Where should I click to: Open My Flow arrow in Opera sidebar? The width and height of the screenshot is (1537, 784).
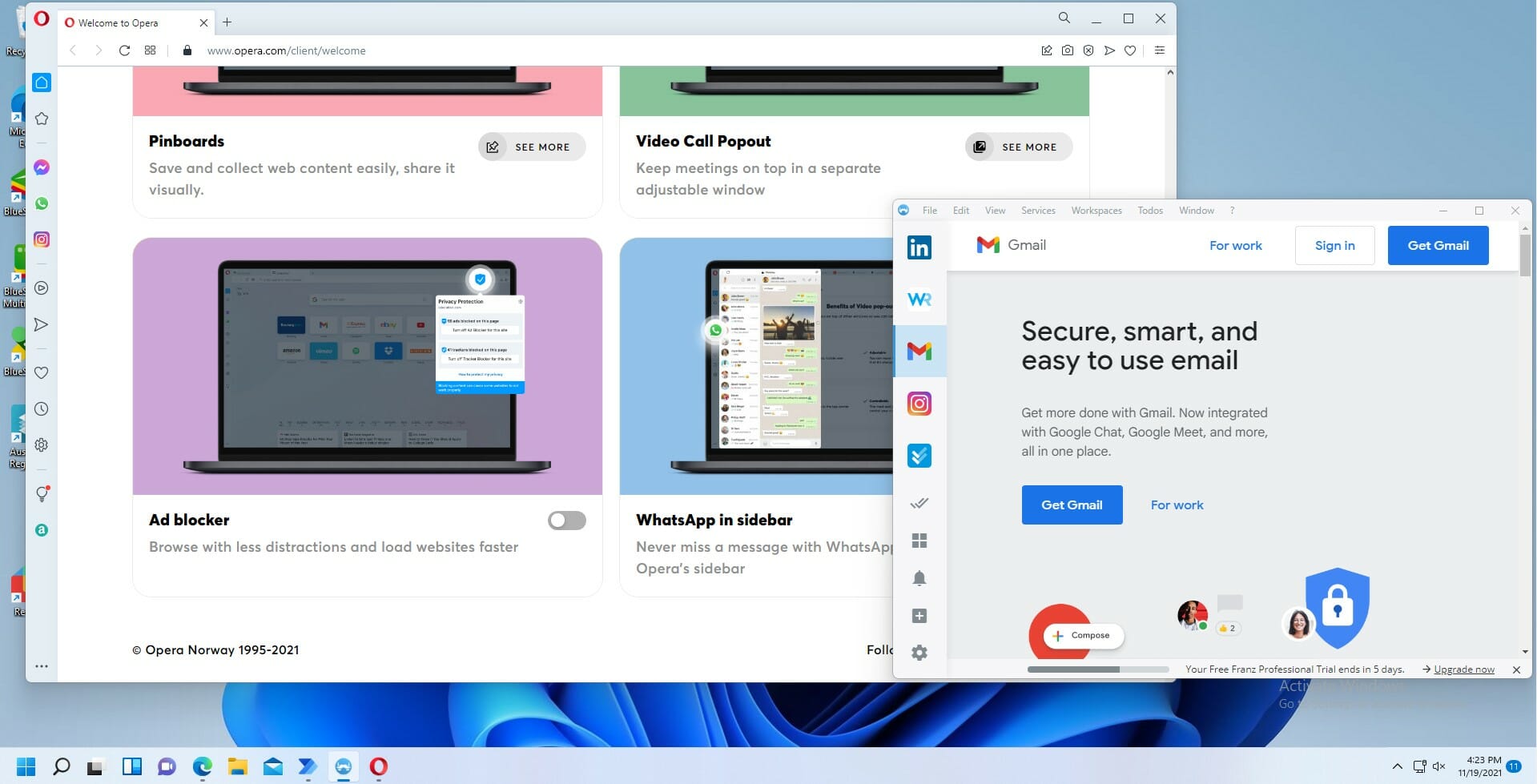tap(42, 324)
